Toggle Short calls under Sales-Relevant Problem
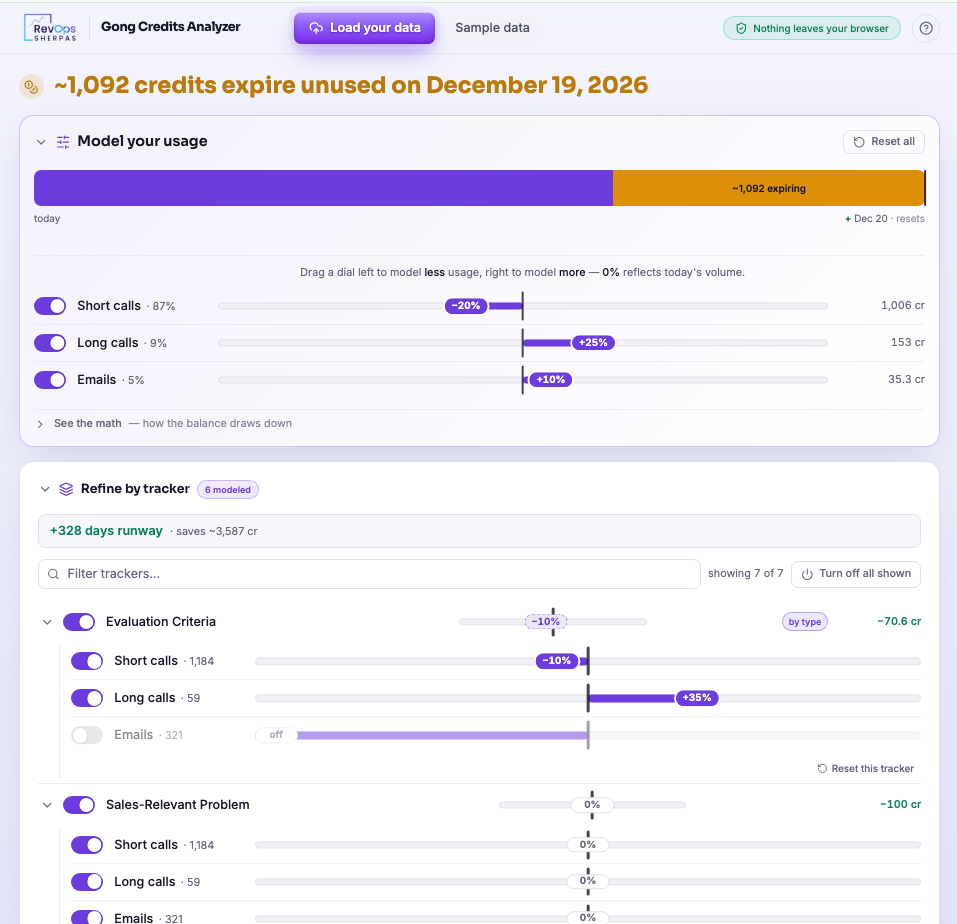Viewport: 957px width, 924px height. click(87, 845)
